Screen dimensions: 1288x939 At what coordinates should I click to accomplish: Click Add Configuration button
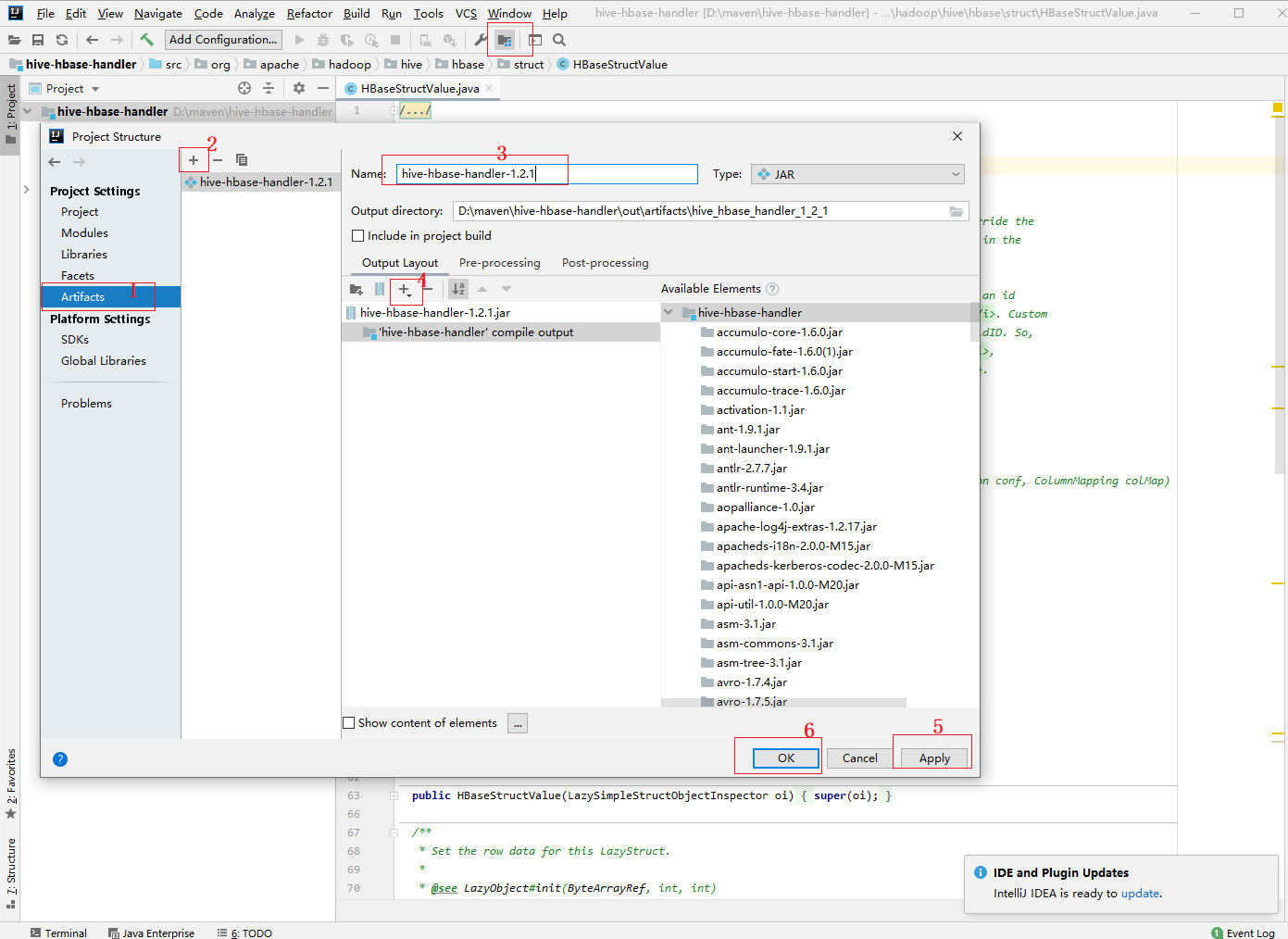[223, 40]
